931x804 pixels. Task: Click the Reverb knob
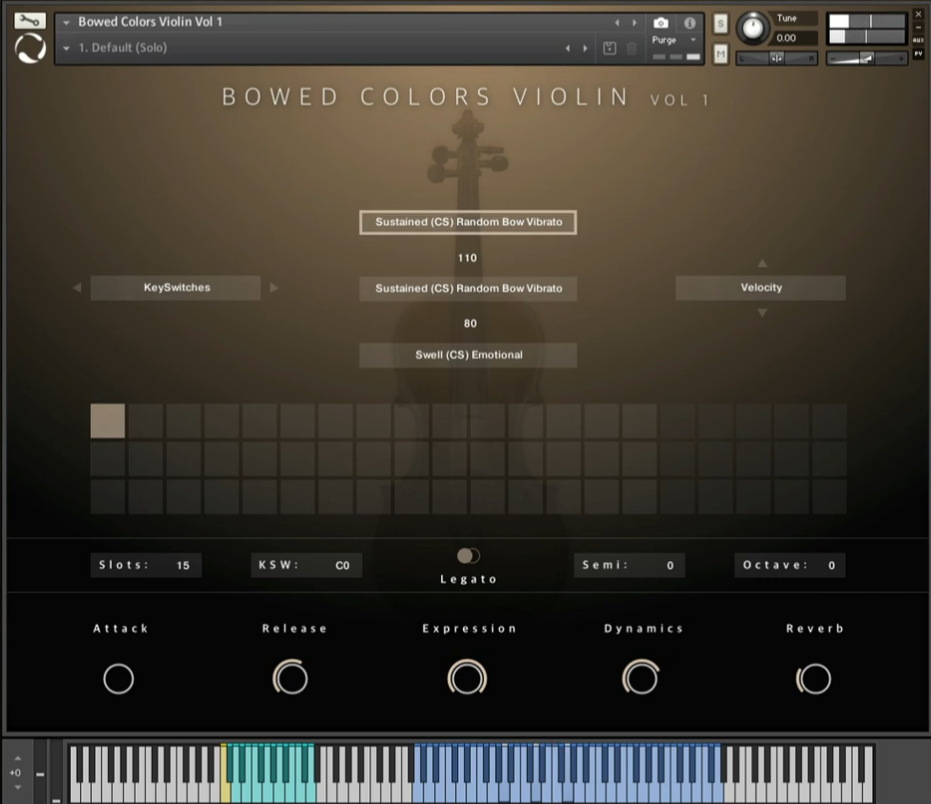click(x=814, y=679)
